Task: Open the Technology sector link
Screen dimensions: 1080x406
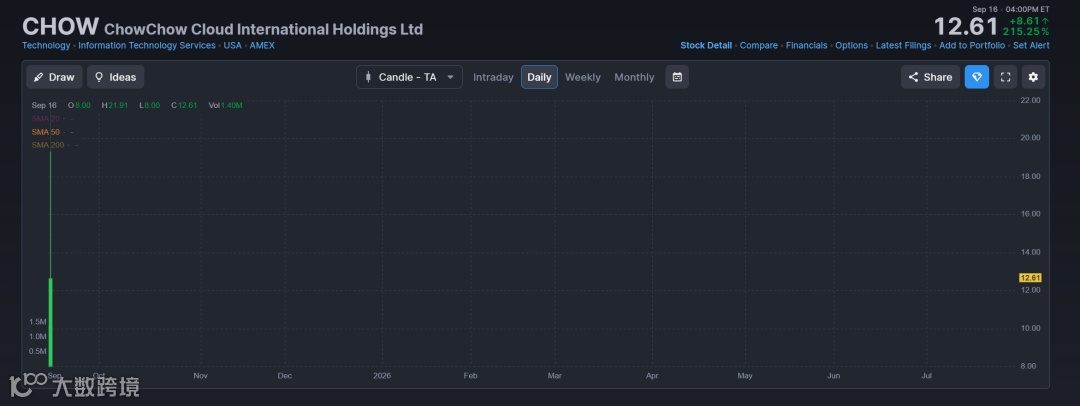Action: (46, 45)
